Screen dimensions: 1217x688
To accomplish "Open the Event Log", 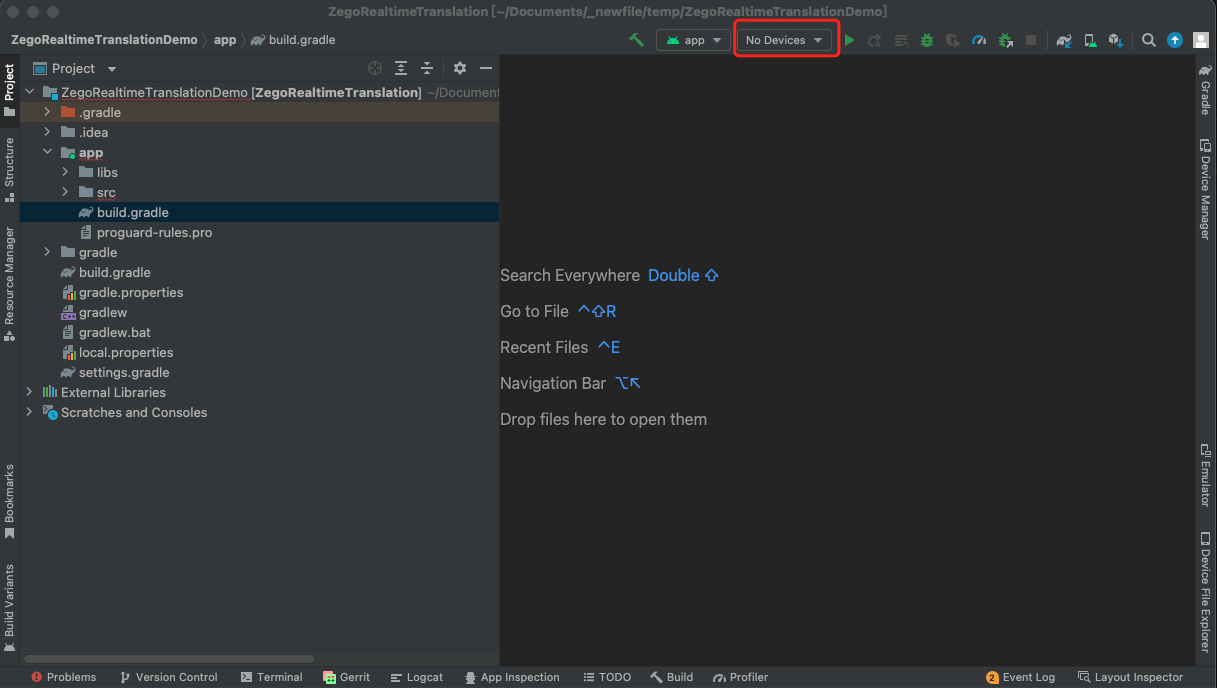I will click(1020, 677).
